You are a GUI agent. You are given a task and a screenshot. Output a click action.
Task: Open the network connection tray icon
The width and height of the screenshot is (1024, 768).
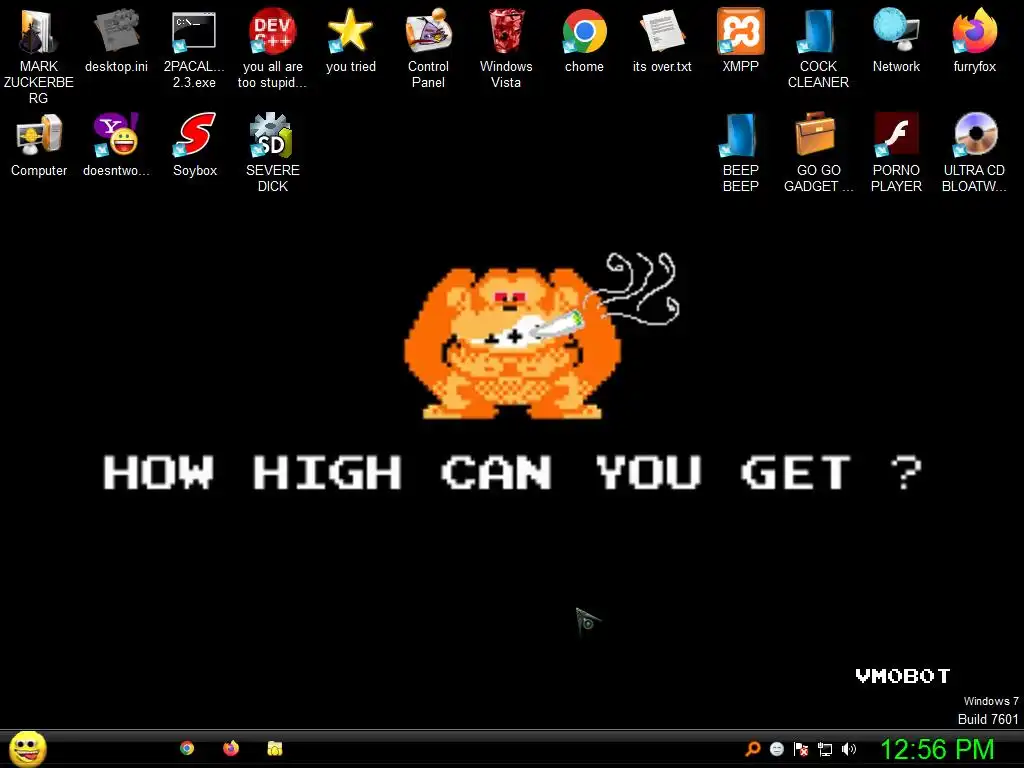click(x=825, y=749)
